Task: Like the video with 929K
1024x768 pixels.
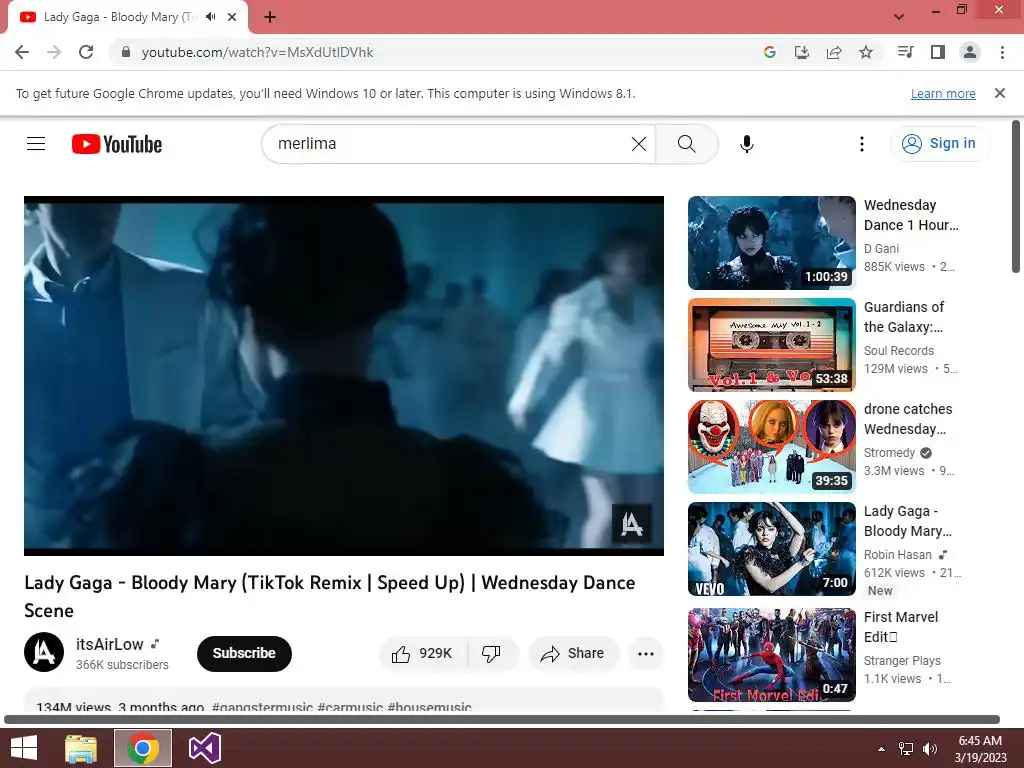Action: pyautogui.click(x=423, y=653)
